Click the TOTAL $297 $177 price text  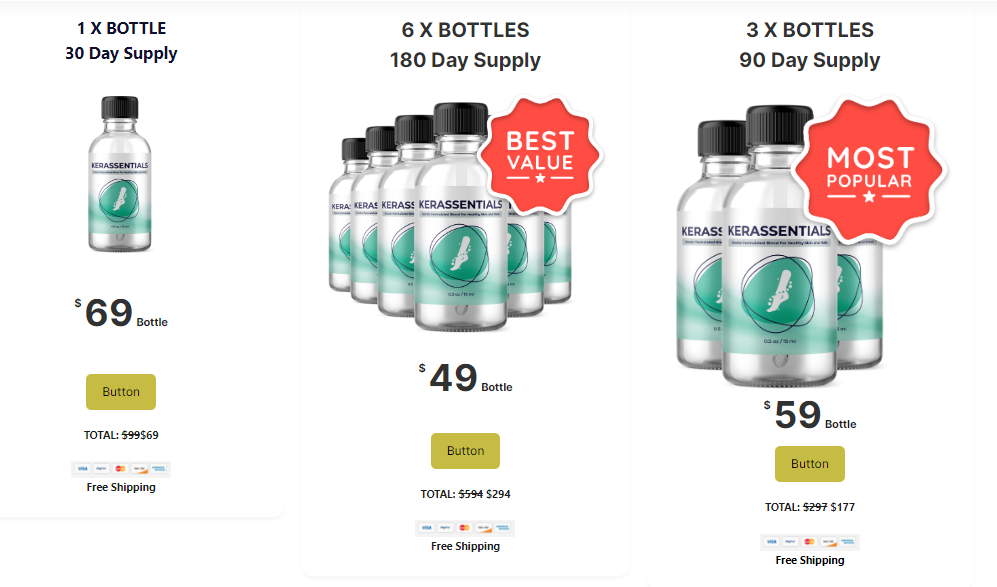809,506
